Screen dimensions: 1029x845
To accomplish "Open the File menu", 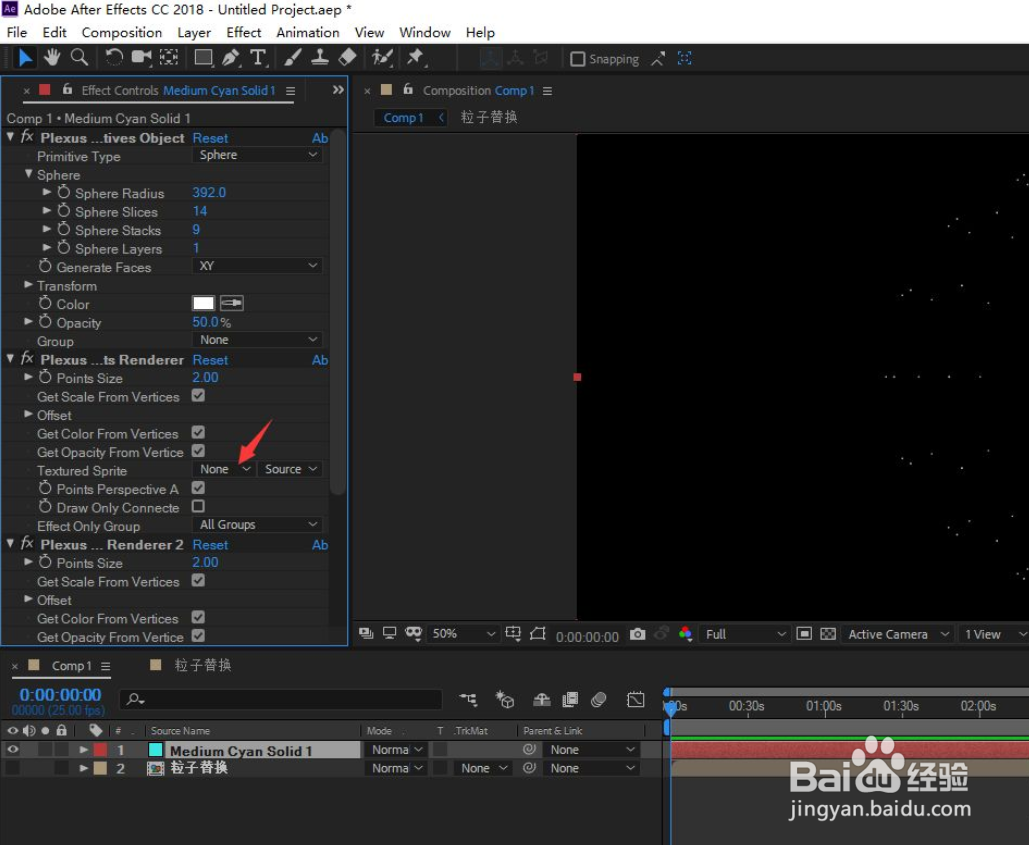I will pos(16,32).
